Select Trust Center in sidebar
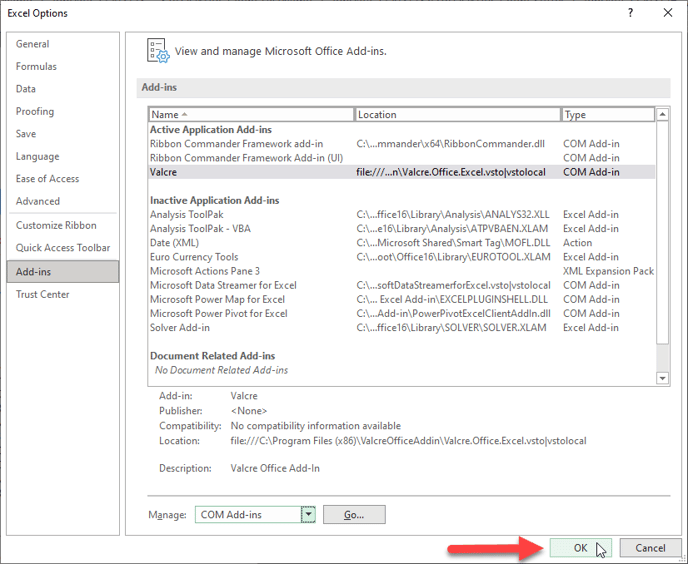The image size is (688, 564). click(42, 294)
